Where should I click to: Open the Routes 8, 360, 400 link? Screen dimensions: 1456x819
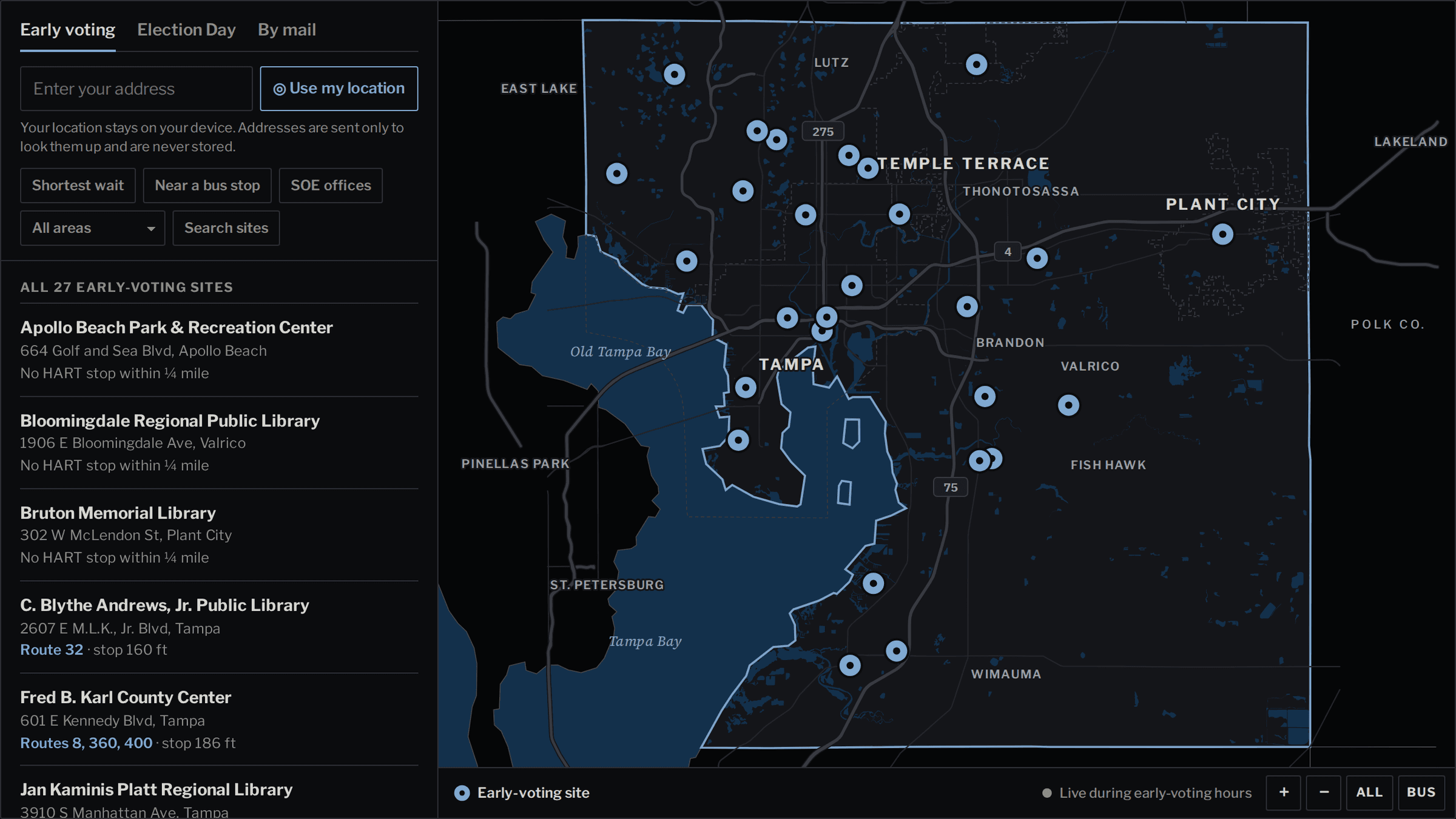[86, 743]
